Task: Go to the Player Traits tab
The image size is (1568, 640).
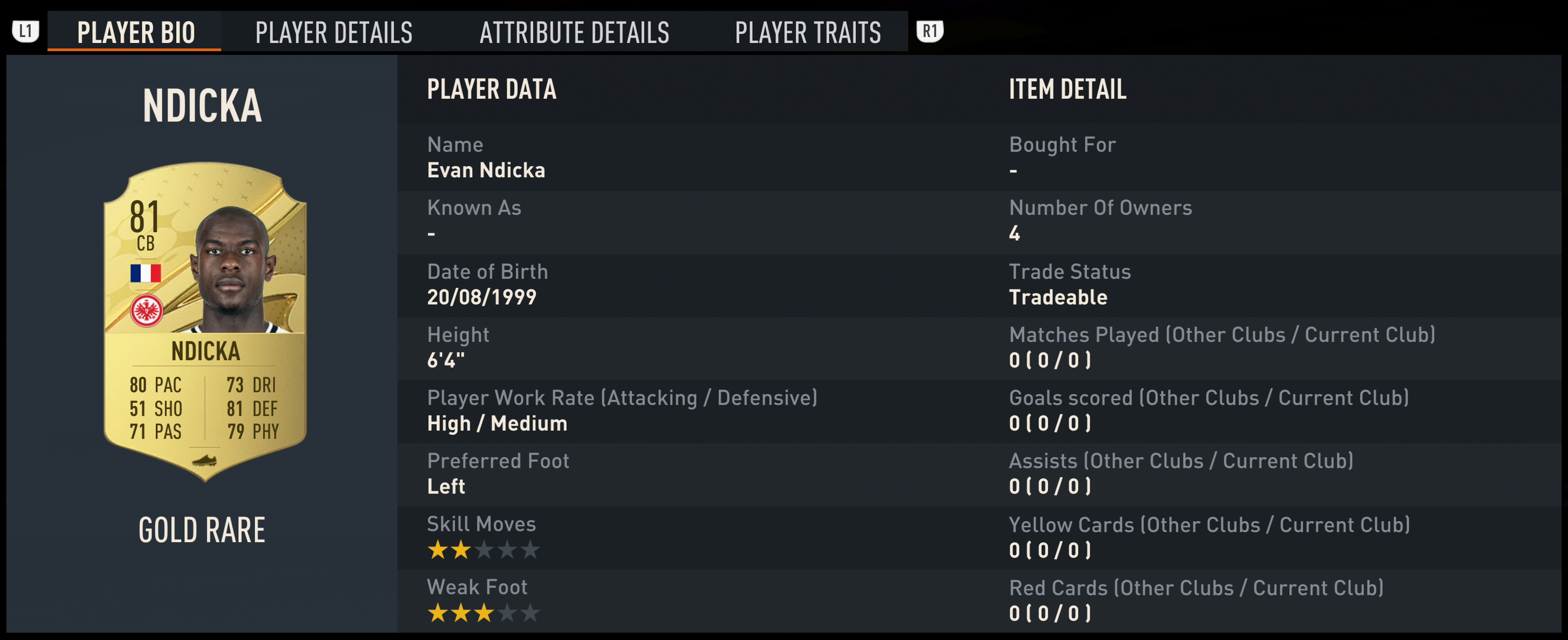Action: click(808, 32)
